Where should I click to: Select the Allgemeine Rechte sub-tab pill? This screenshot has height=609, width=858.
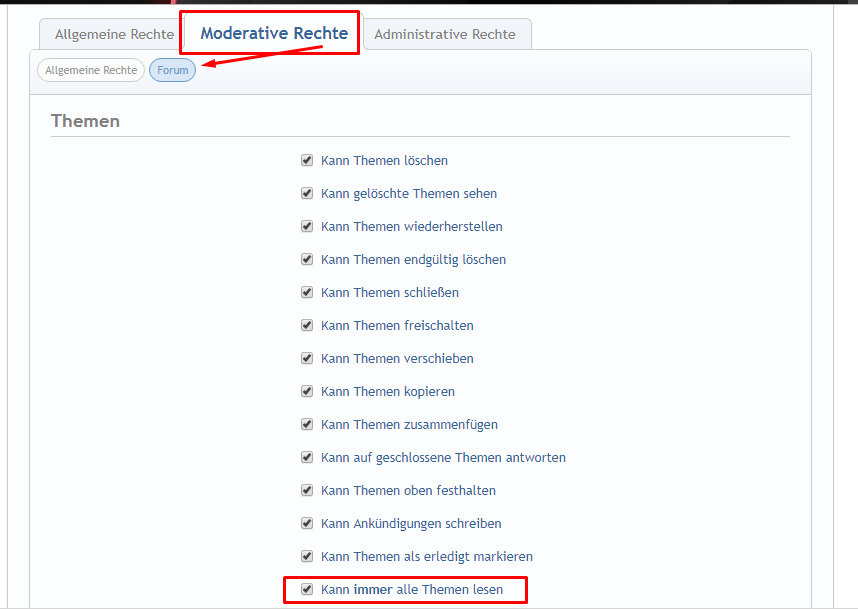coord(91,71)
